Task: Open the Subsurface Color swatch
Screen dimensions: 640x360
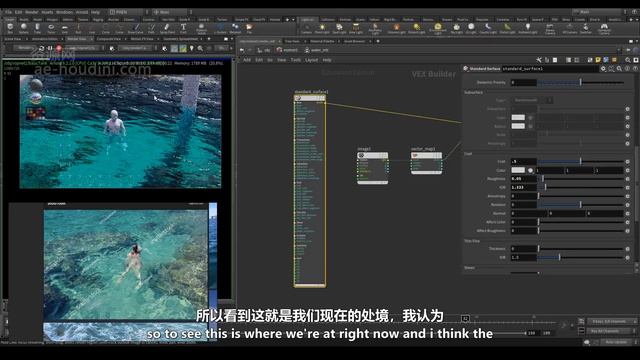Action: coord(518,118)
